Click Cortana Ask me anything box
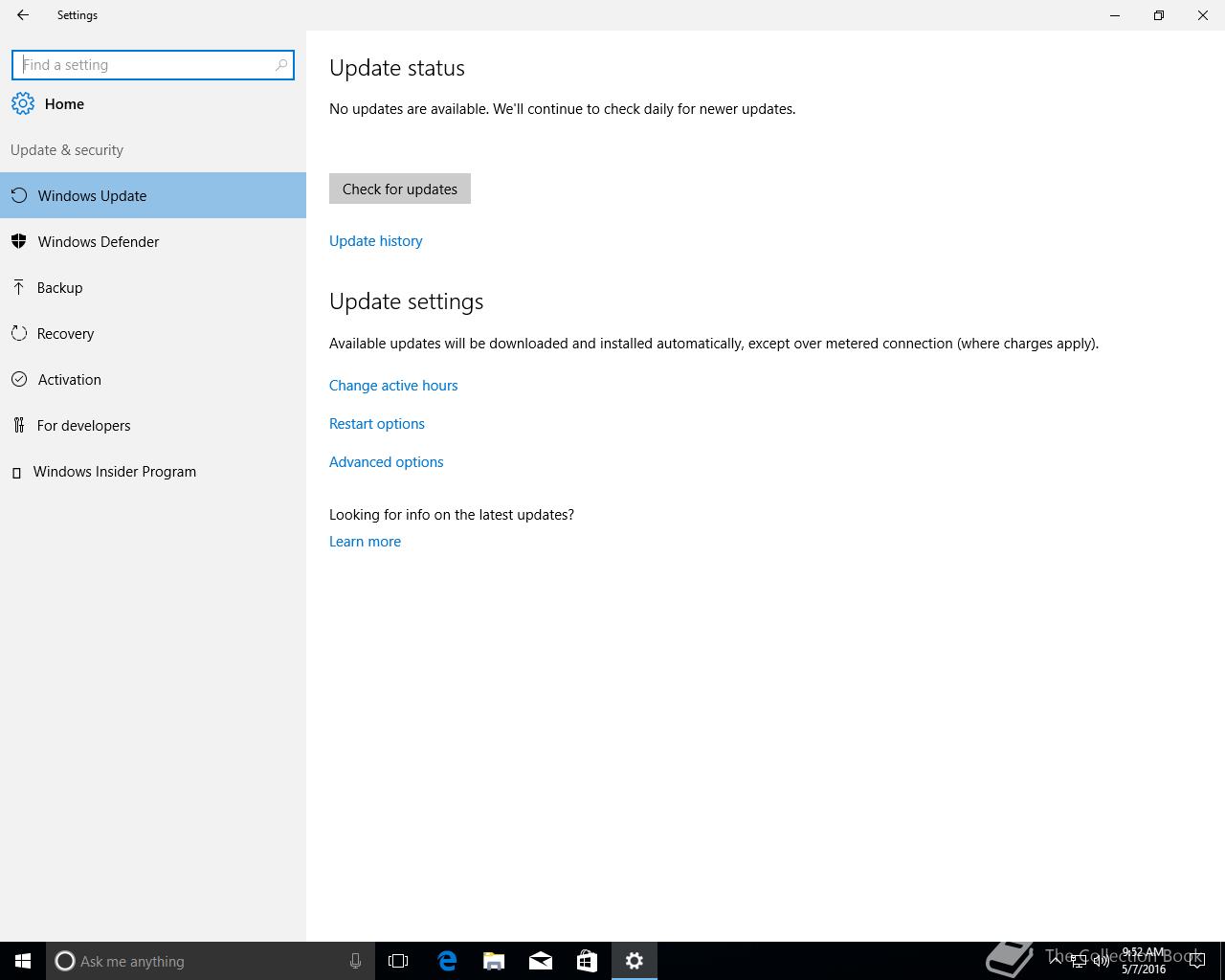Image resolution: width=1225 pixels, height=980 pixels. (x=210, y=961)
